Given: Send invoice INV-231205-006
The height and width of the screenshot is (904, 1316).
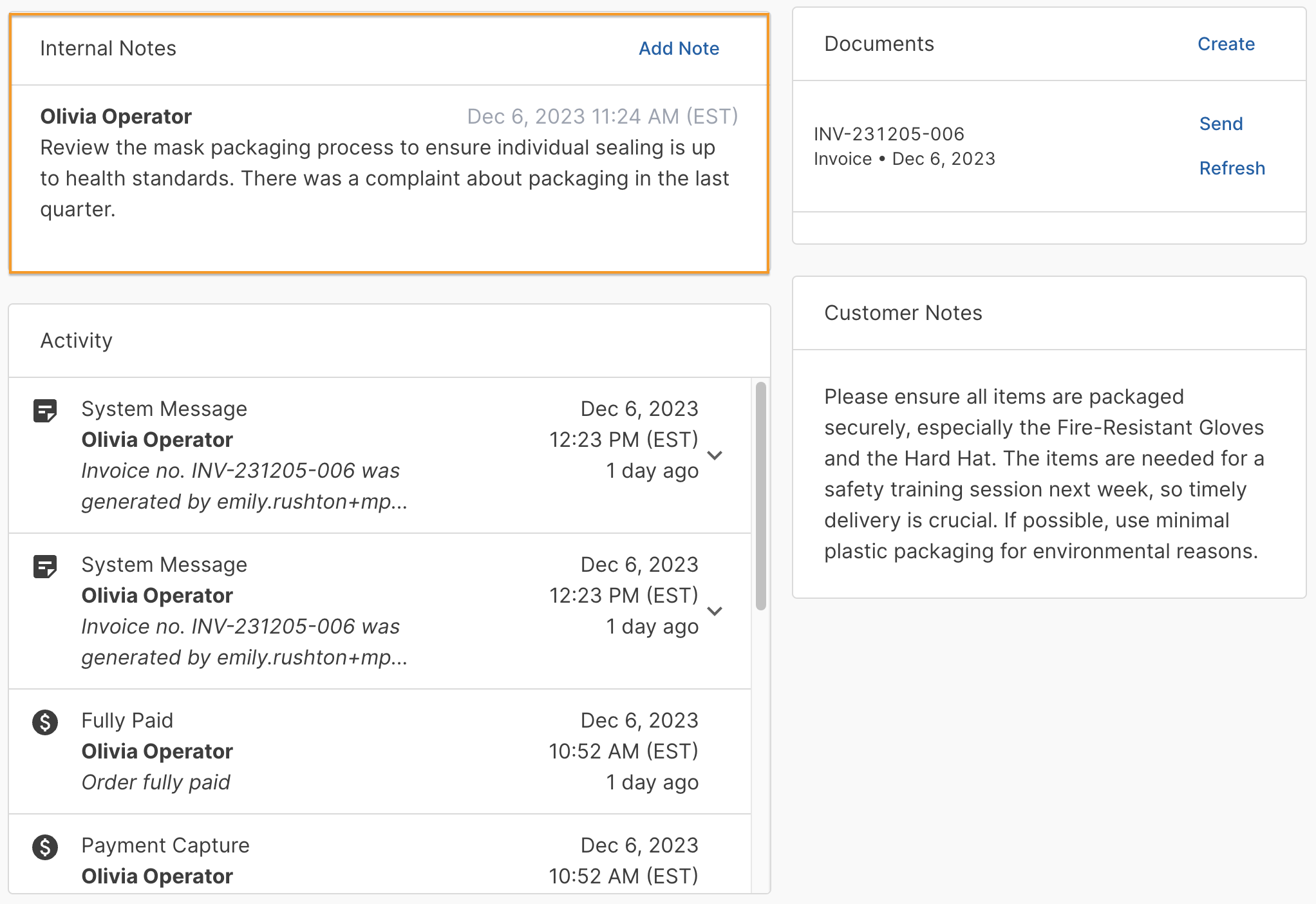Looking at the screenshot, I should coord(1220,124).
